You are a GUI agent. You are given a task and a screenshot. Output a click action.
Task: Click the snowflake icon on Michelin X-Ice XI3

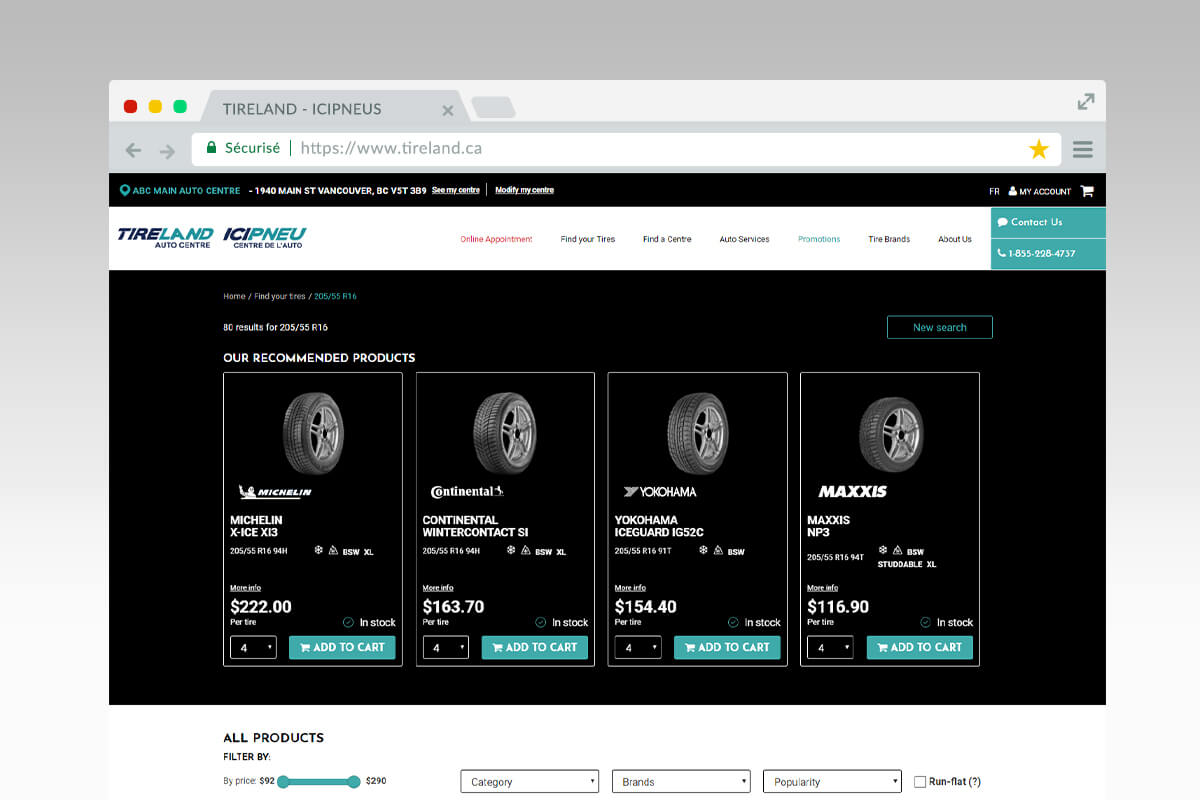tap(319, 550)
